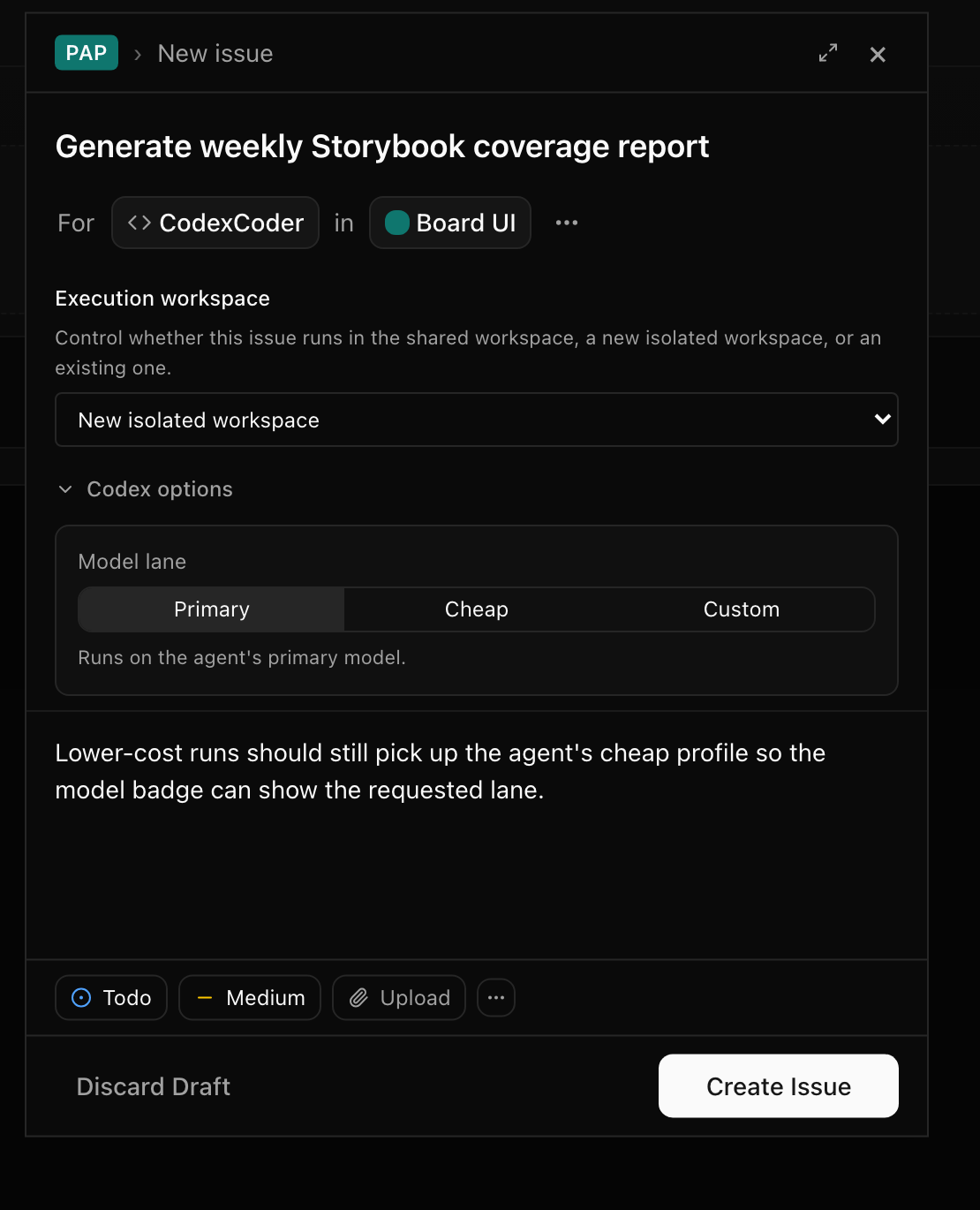The height and width of the screenshot is (1210, 980).
Task: Open the more options menu beside Board UI
Action: click(567, 223)
